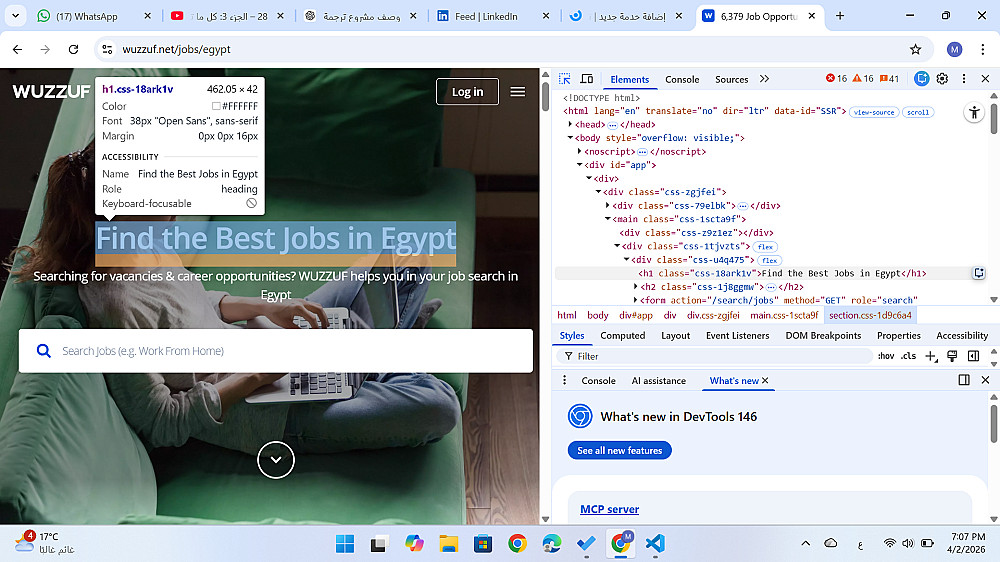
Task: Open DevTools customize three-dot menu
Action: pos(964,78)
